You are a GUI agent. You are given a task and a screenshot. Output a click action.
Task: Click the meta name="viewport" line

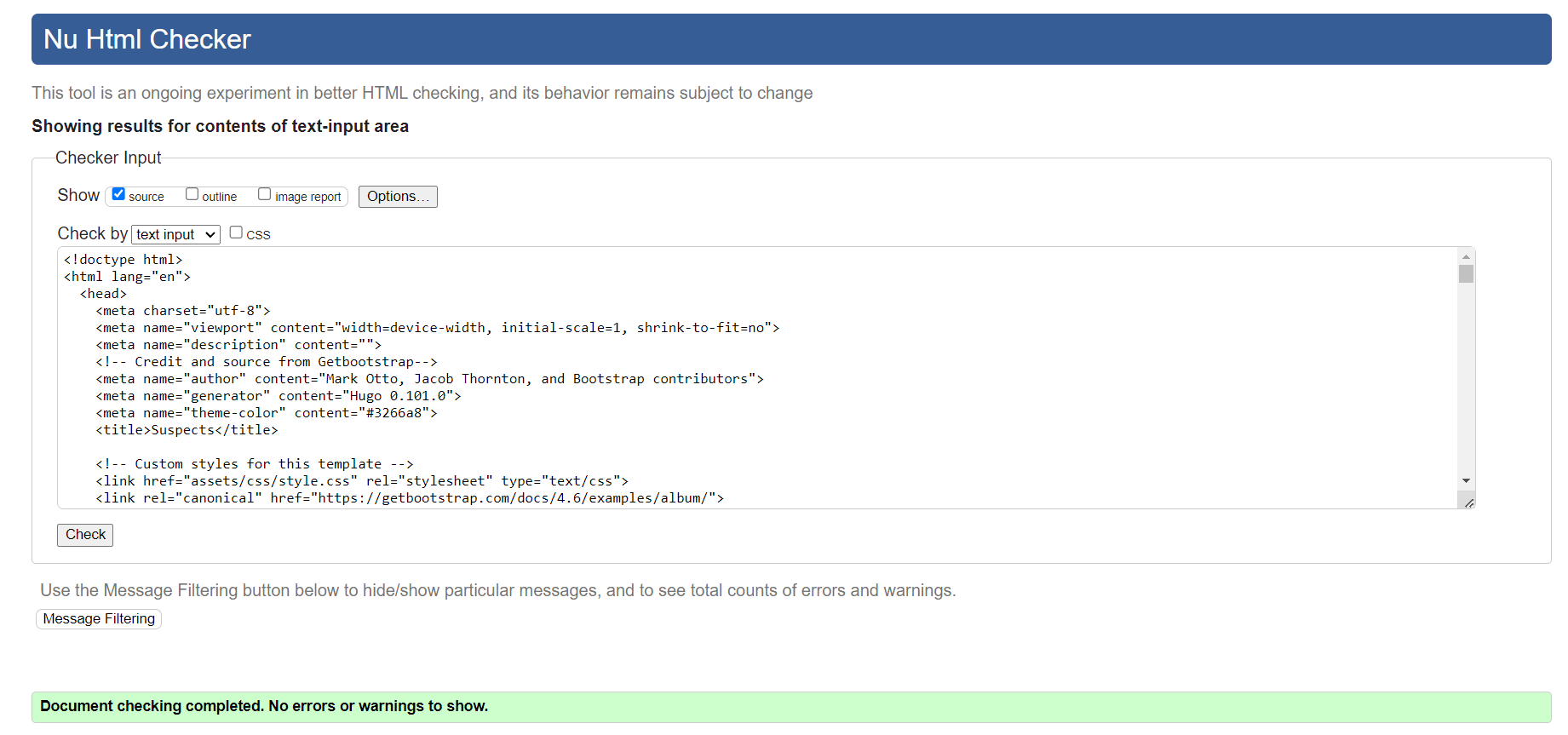[438, 328]
